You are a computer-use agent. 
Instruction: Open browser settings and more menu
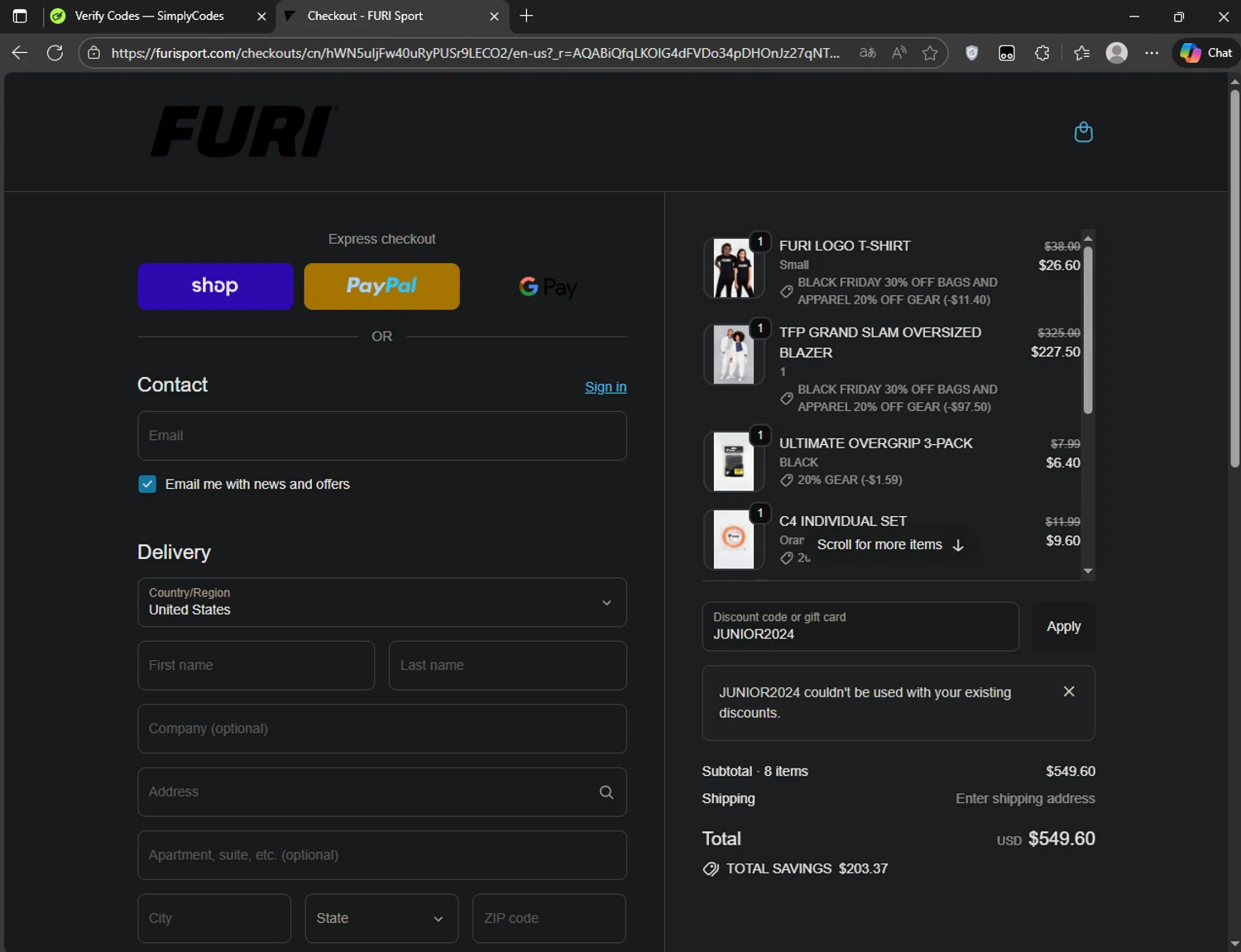pyautogui.click(x=1152, y=53)
